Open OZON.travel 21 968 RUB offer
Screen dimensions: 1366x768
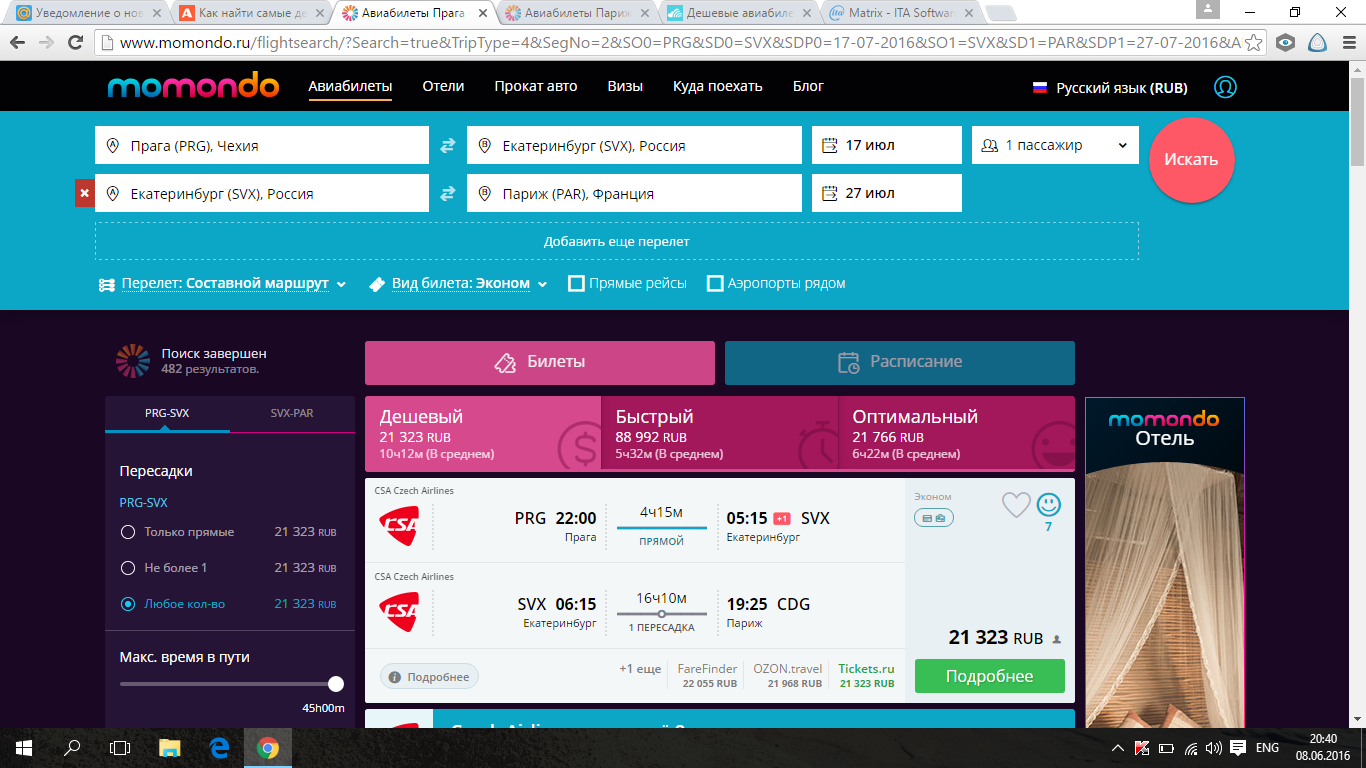click(788, 675)
